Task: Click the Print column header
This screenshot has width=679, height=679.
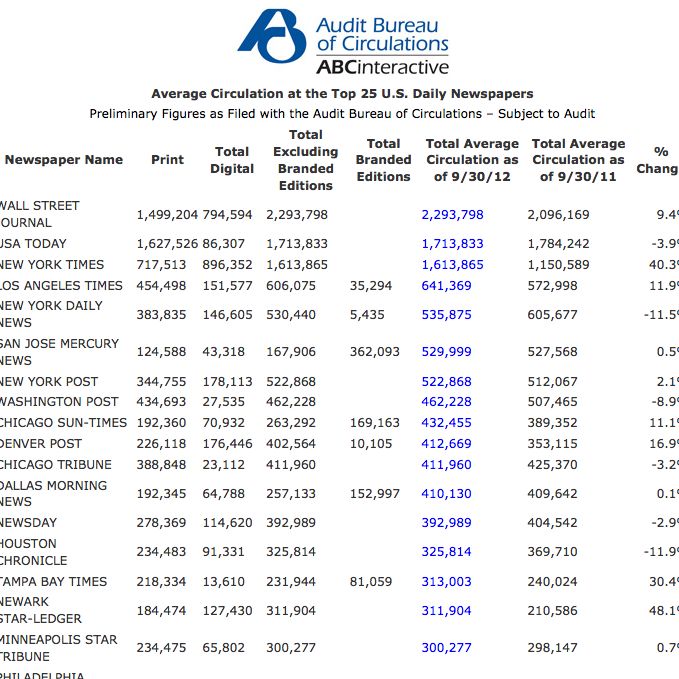Action: tap(167, 159)
